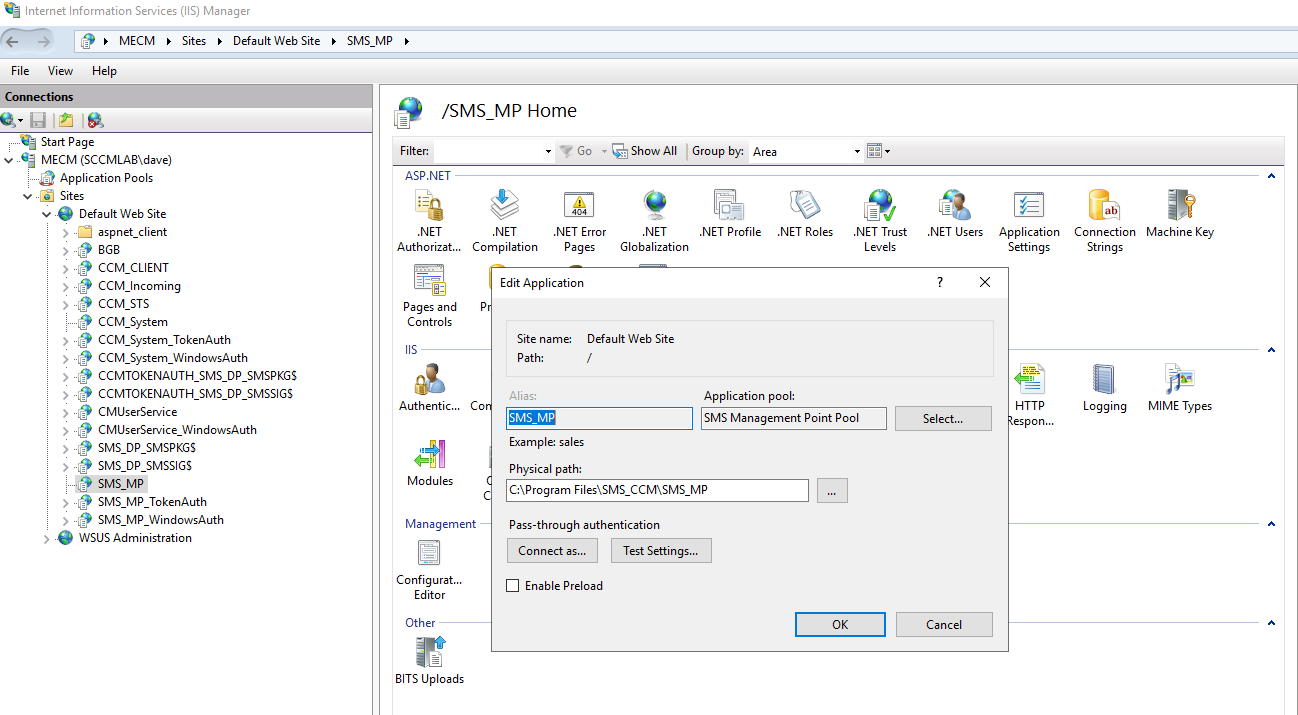Click the Physical path input field
The height and width of the screenshot is (715, 1298).
click(x=657, y=490)
